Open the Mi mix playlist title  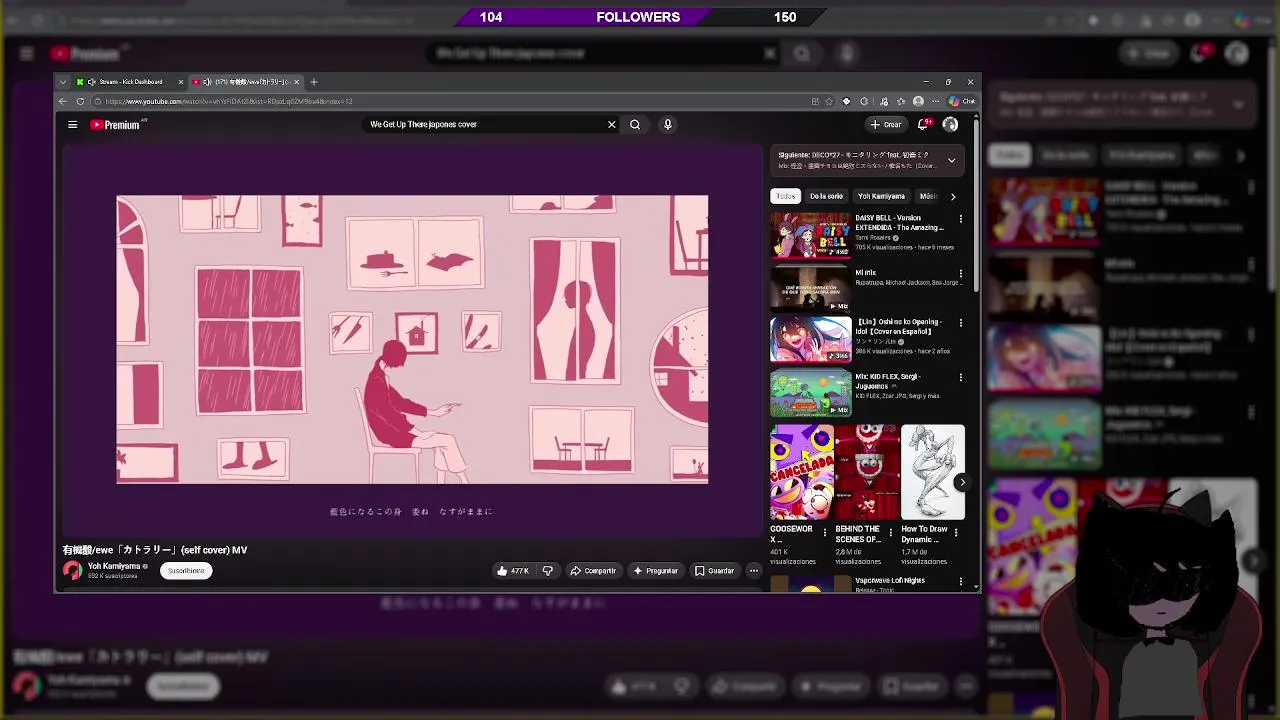[865, 272]
